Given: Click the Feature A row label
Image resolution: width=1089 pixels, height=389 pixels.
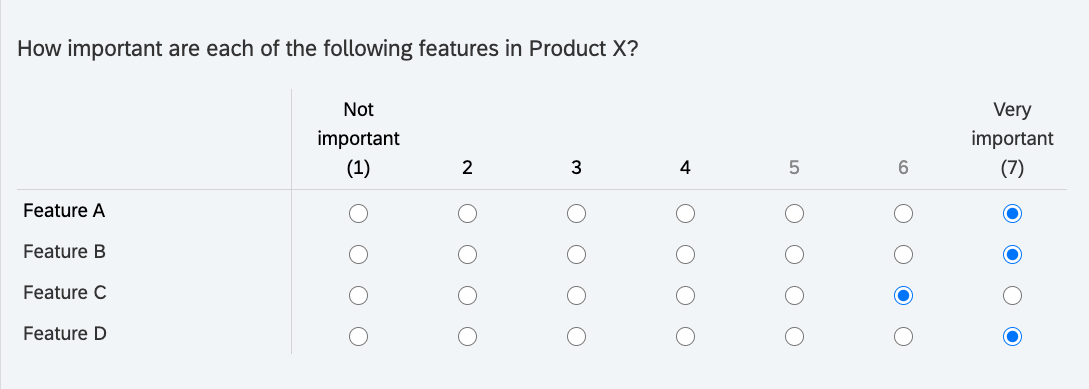Looking at the screenshot, I should (64, 210).
